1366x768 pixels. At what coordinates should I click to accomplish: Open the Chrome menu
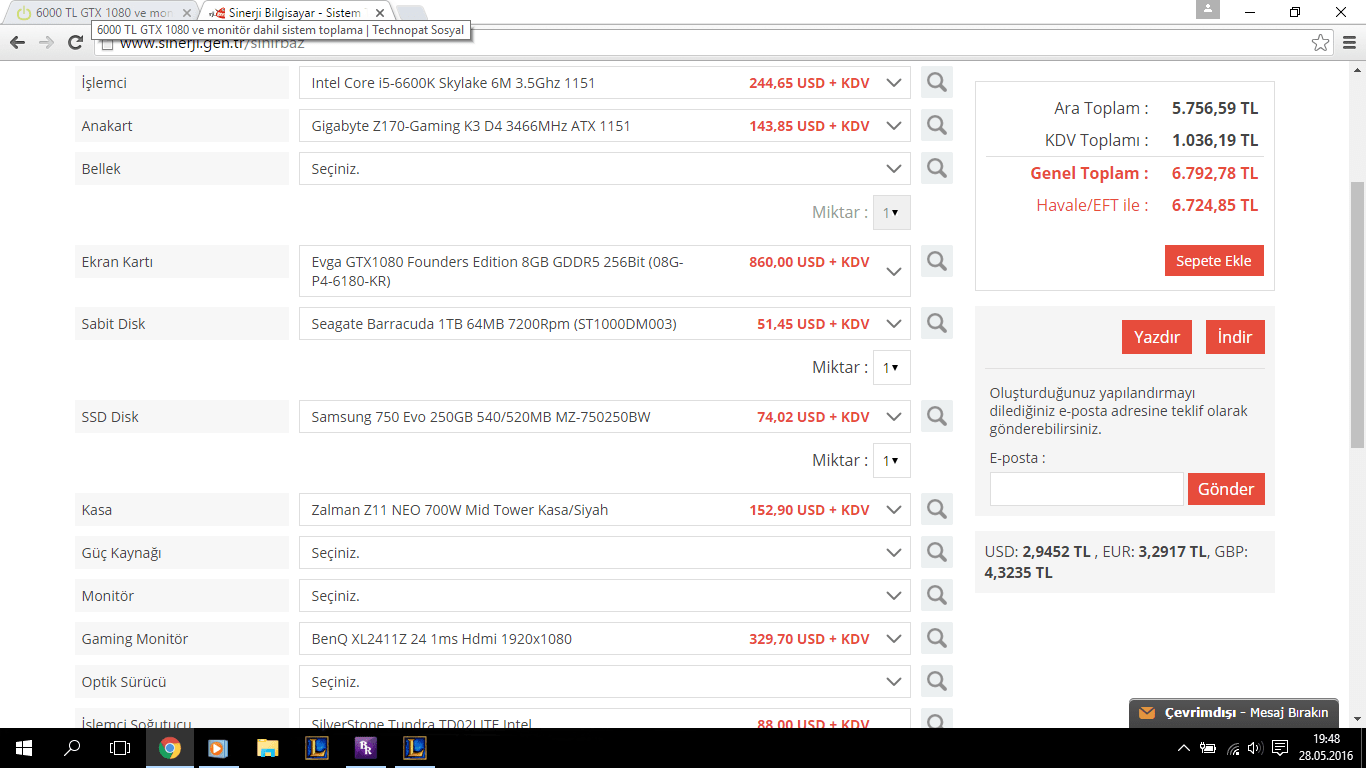(1348, 42)
